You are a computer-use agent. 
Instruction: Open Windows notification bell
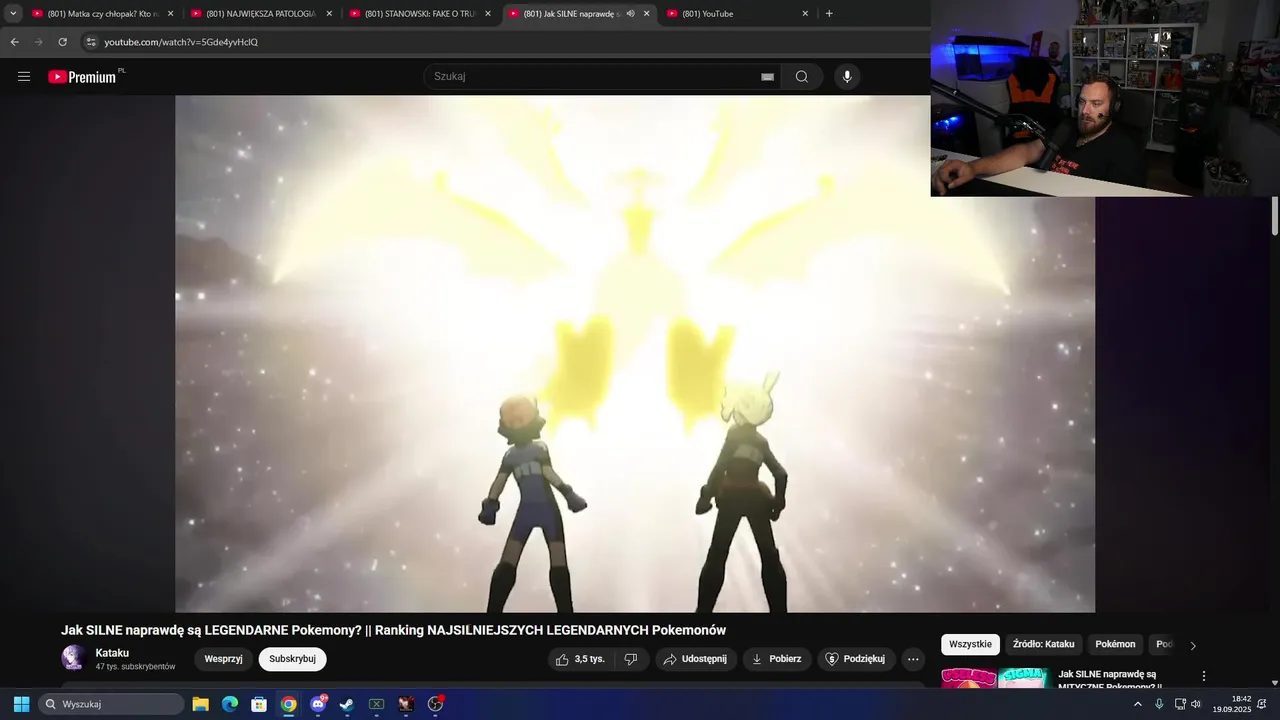tap(1262, 704)
